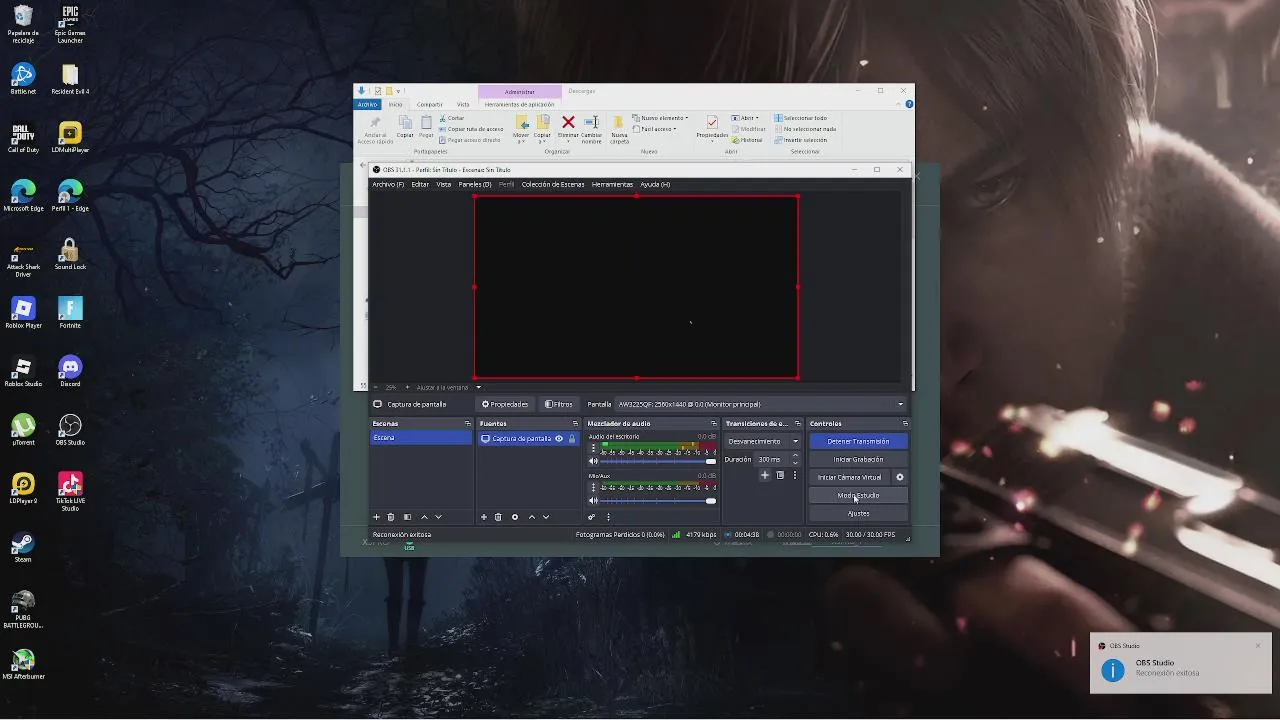Click Iniciar Grabación button
The image size is (1280, 720).
858,459
